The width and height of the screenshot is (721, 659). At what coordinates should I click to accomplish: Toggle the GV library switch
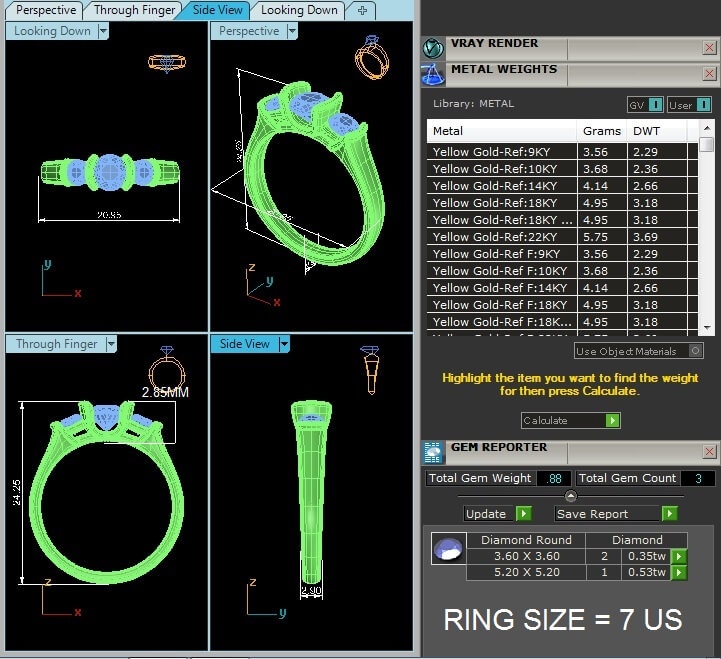[x=644, y=104]
